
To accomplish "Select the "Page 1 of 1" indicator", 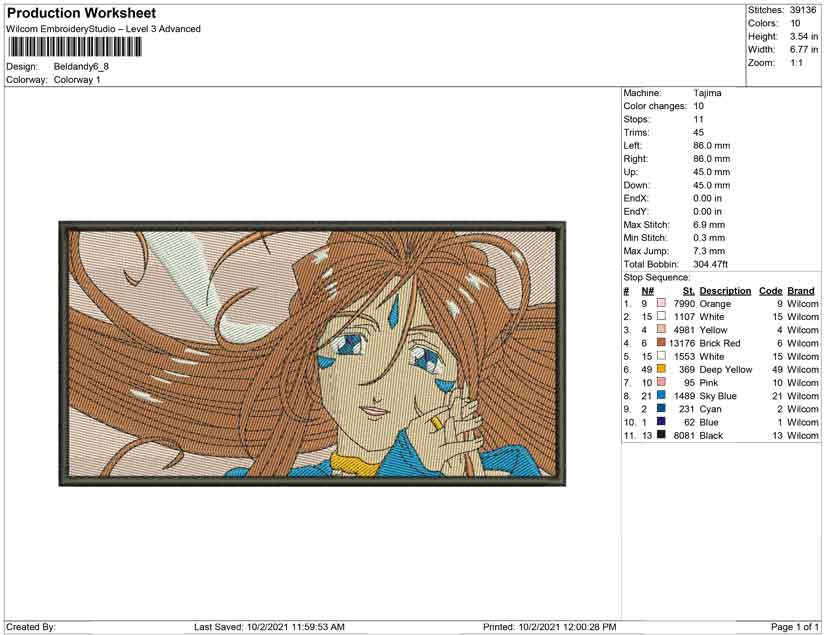I will 795,627.
